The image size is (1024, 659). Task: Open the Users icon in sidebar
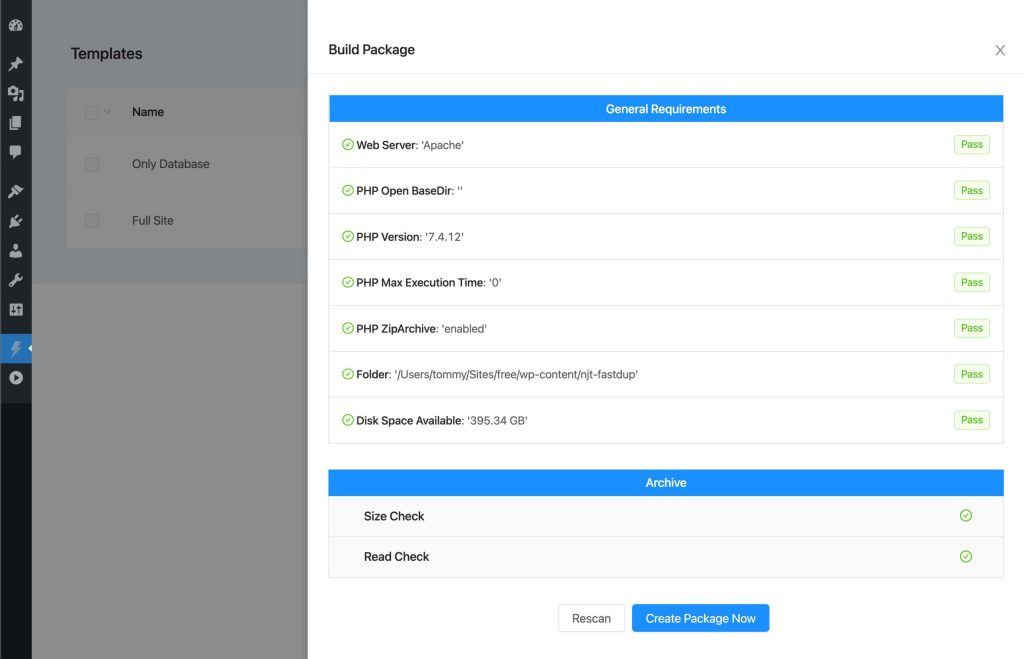pos(15,250)
